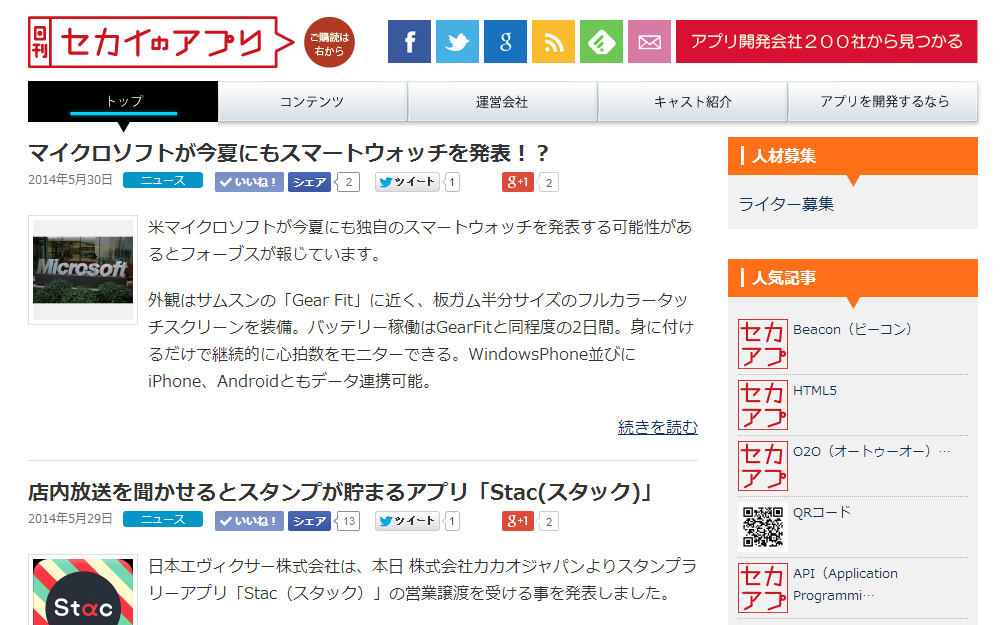Open the Microsoft building thumbnail
Viewport: 1004px width, 625px height.
tap(83, 270)
